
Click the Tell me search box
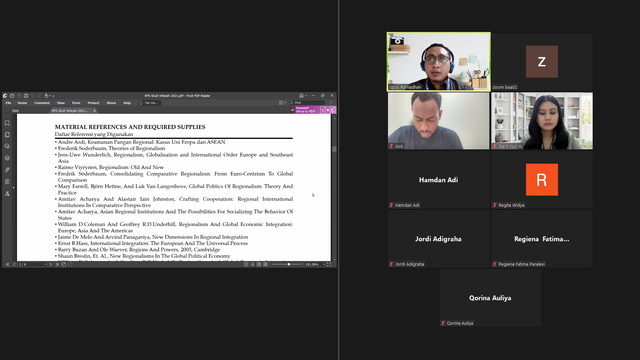(x=150, y=103)
